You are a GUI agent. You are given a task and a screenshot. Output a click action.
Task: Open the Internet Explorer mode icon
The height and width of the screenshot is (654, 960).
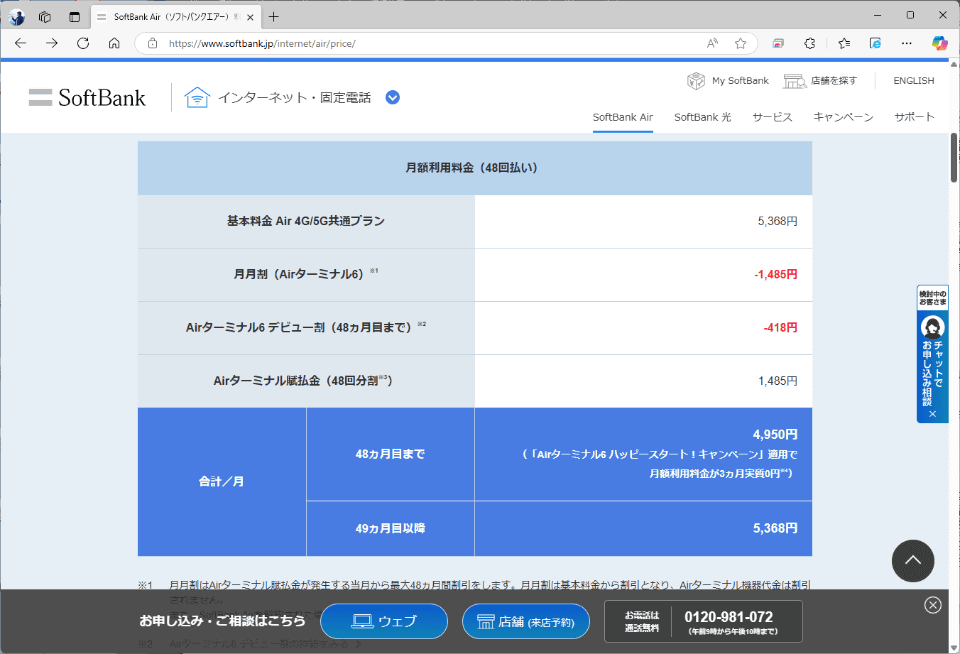pyautogui.click(x=876, y=43)
